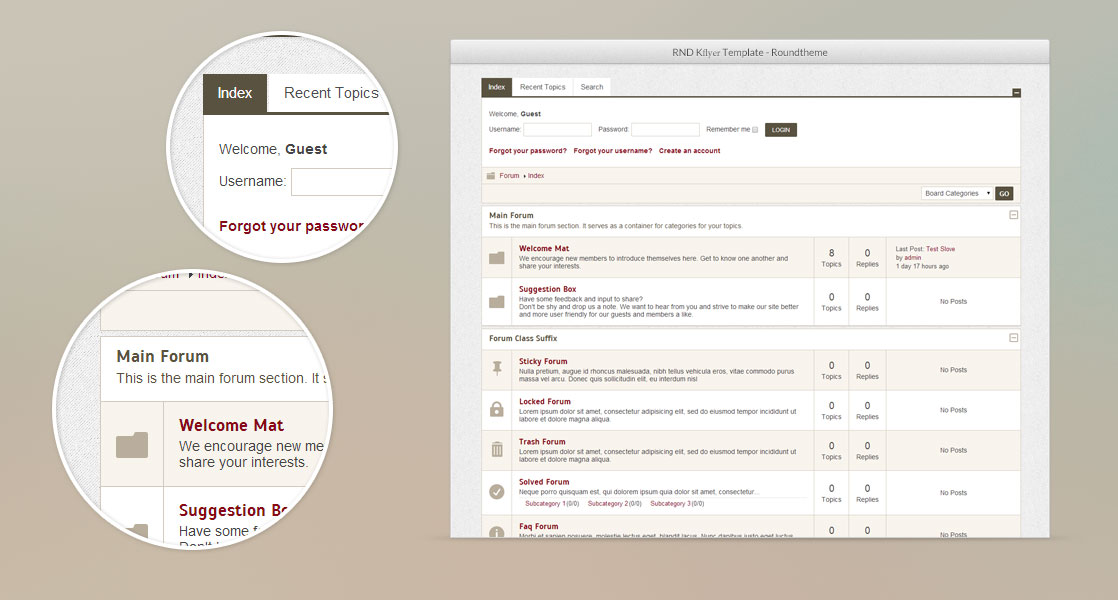Click the Main Forum section heading
The width and height of the screenshot is (1118, 600).
pyautogui.click(x=511, y=215)
